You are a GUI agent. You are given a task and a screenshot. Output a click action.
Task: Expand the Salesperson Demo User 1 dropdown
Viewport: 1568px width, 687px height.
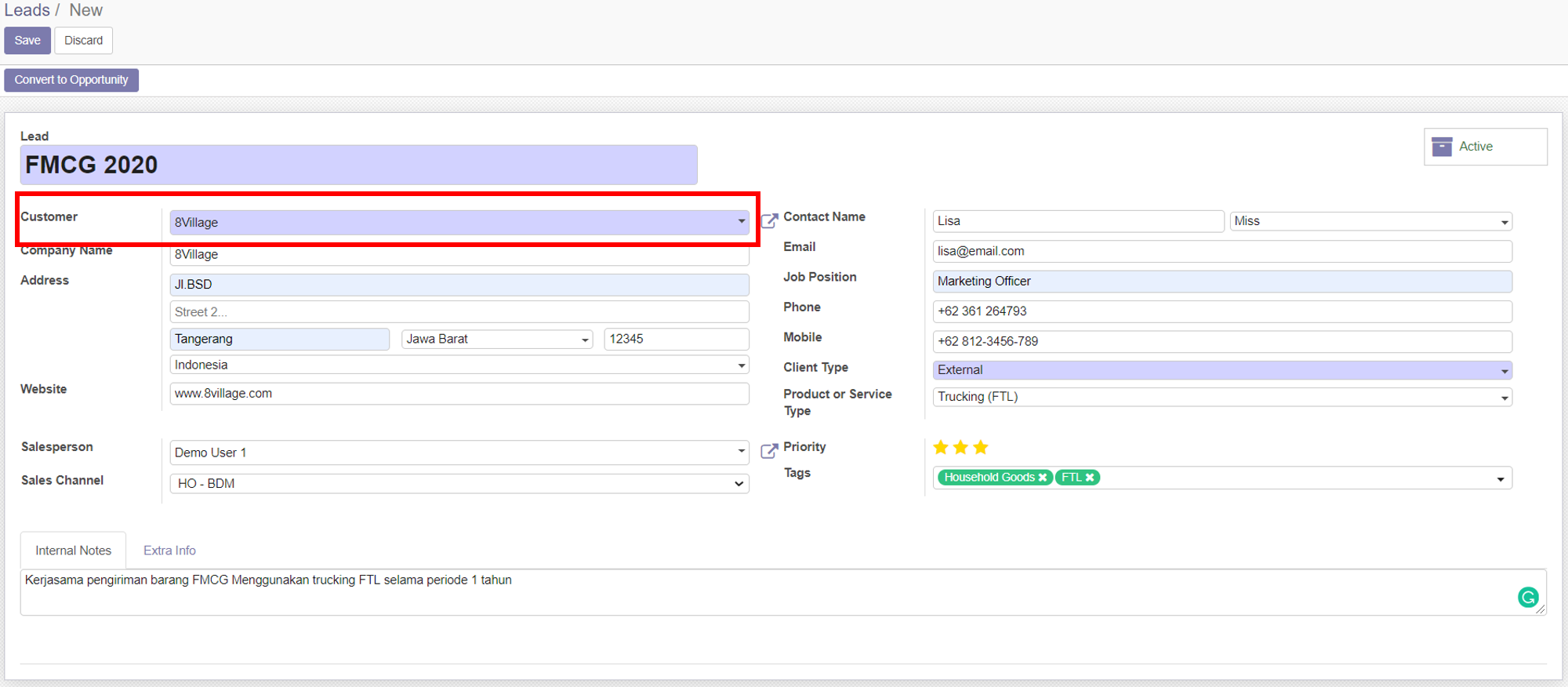coord(742,452)
